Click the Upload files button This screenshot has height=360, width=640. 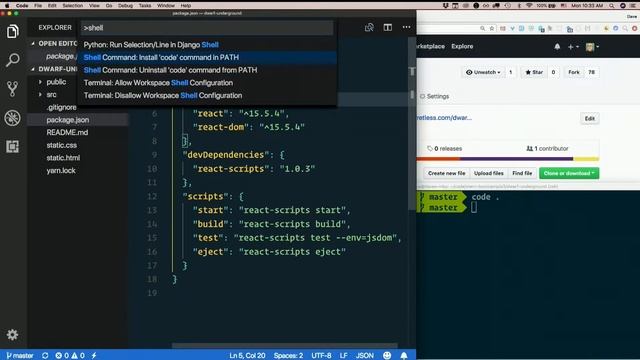[x=489, y=173]
